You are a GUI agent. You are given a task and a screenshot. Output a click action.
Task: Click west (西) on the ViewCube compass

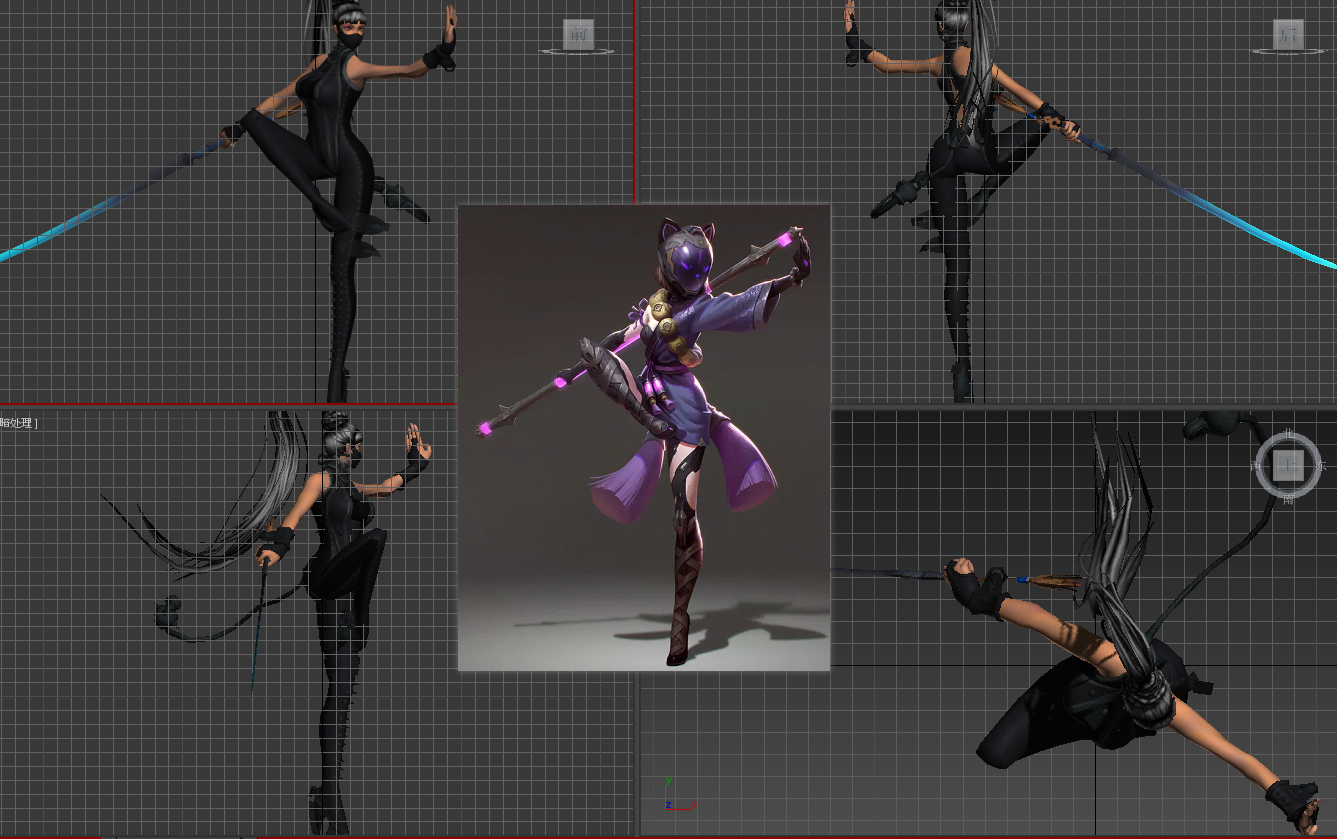coord(1256,466)
